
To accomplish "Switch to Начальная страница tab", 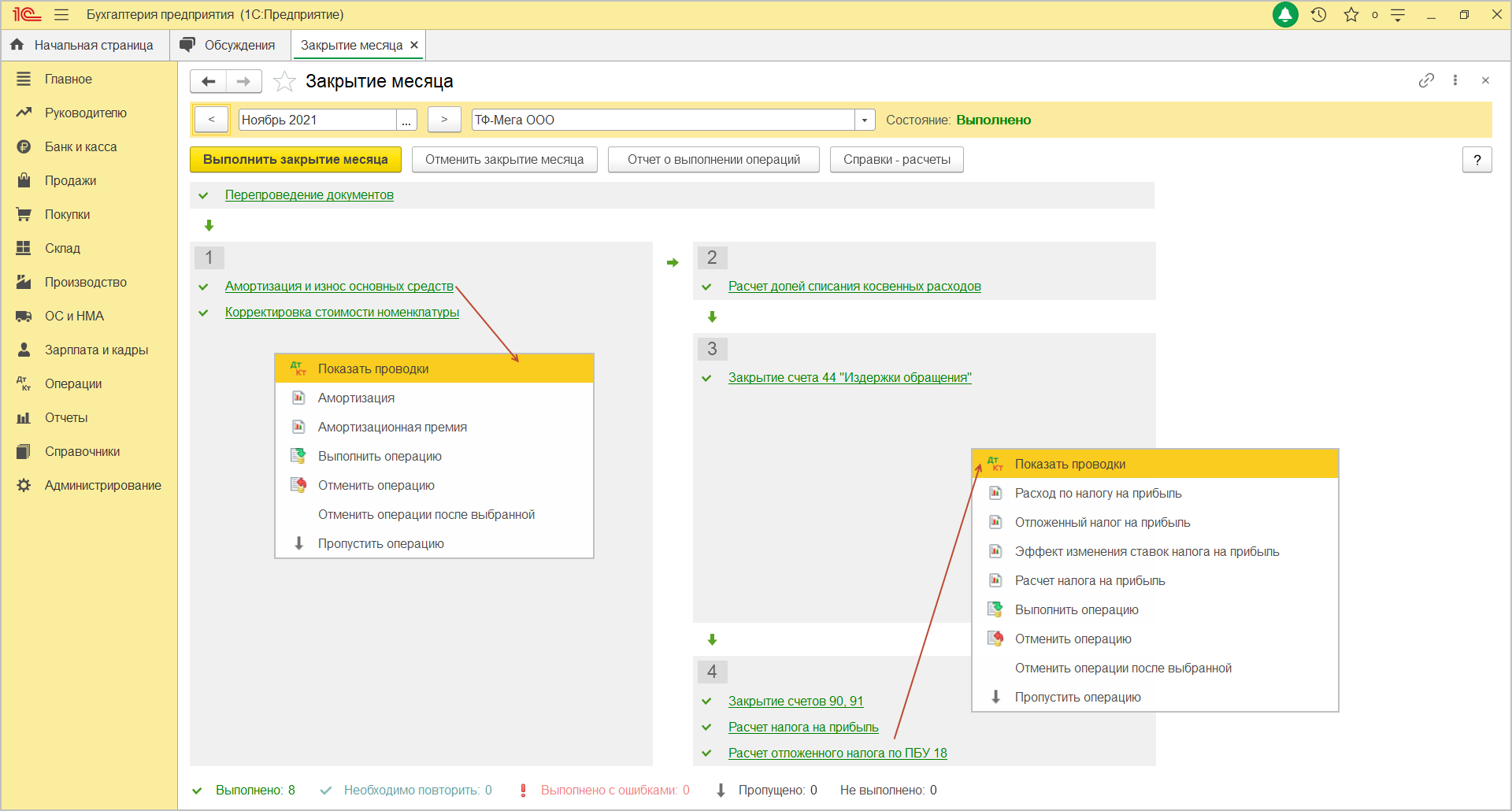I will coord(85,45).
